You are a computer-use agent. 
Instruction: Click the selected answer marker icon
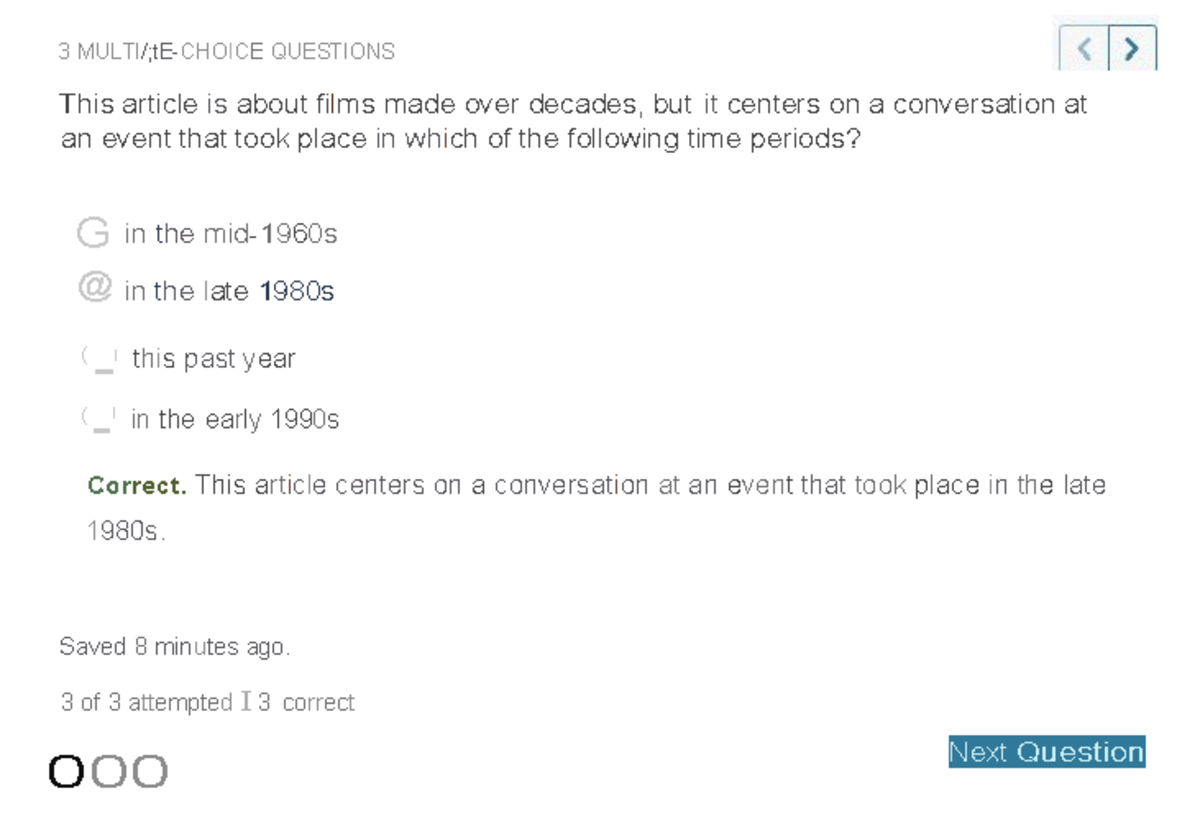tap(95, 290)
